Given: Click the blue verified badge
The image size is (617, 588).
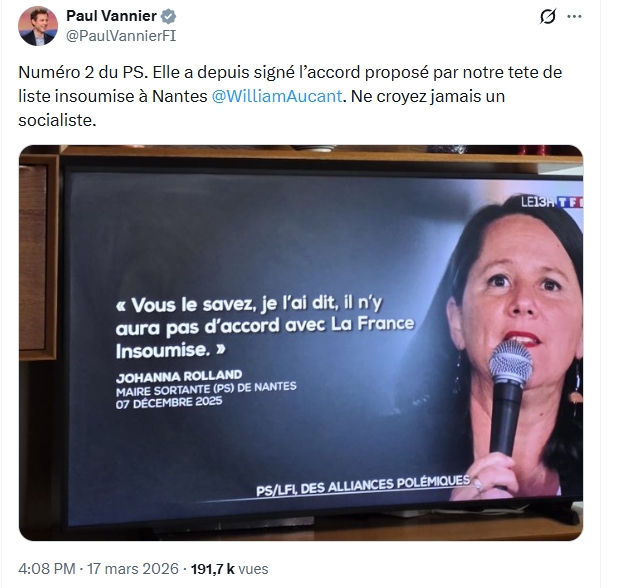Looking at the screenshot, I should 169,17.
